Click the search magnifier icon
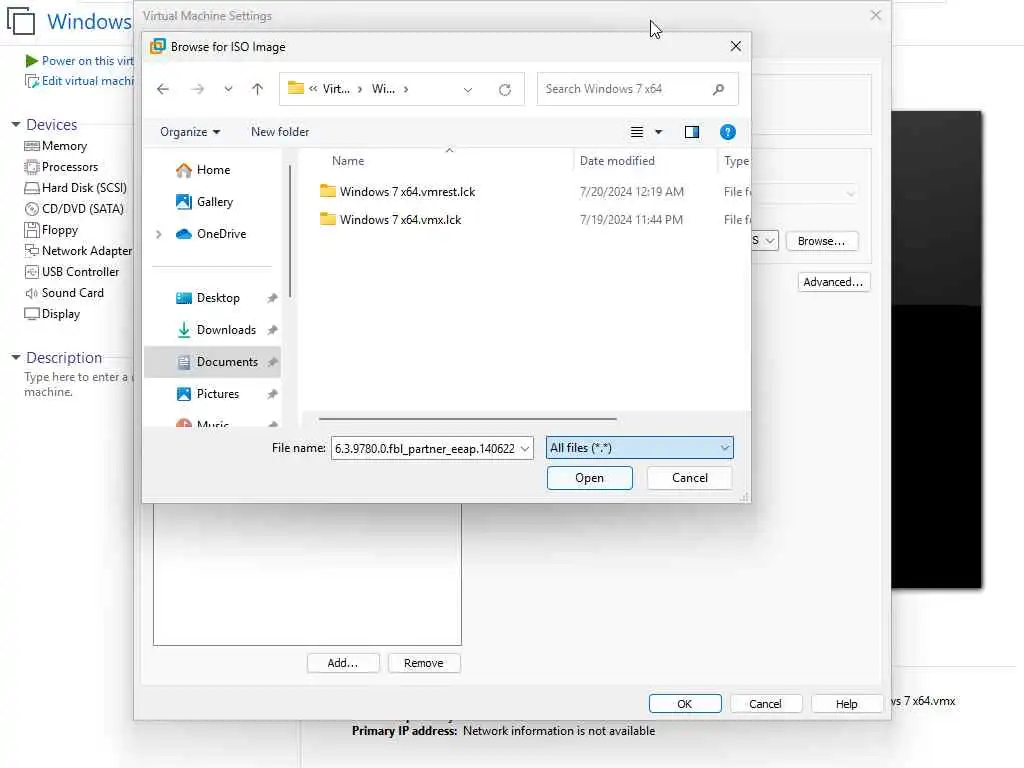The height and width of the screenshot is (768, 1024). pos(718,89)
